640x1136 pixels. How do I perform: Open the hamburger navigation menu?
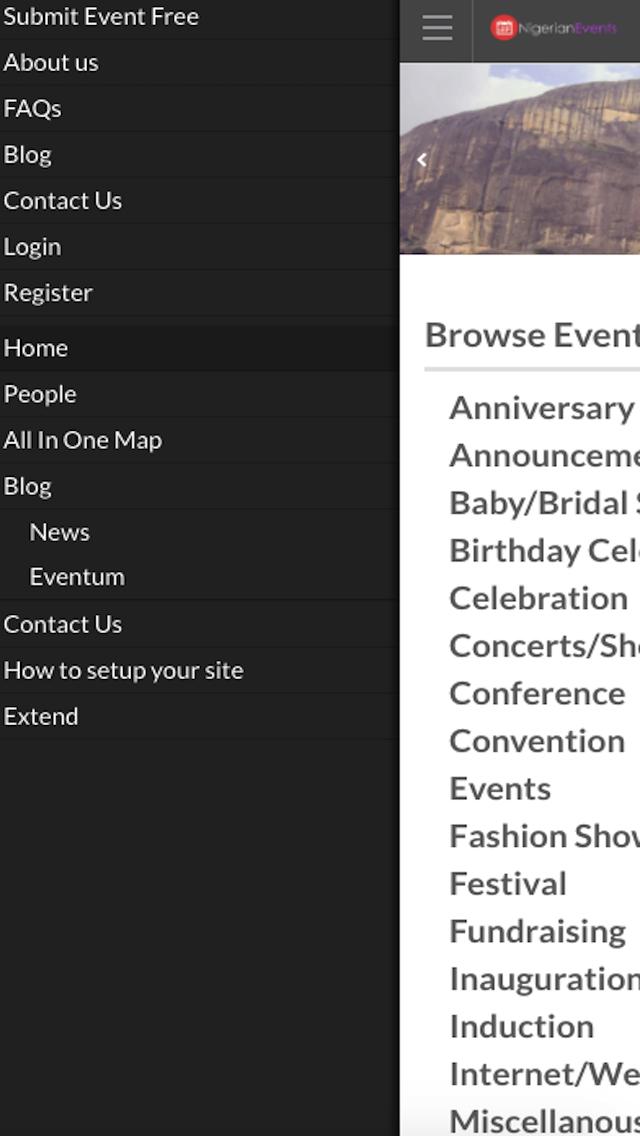tap(436, 28)
